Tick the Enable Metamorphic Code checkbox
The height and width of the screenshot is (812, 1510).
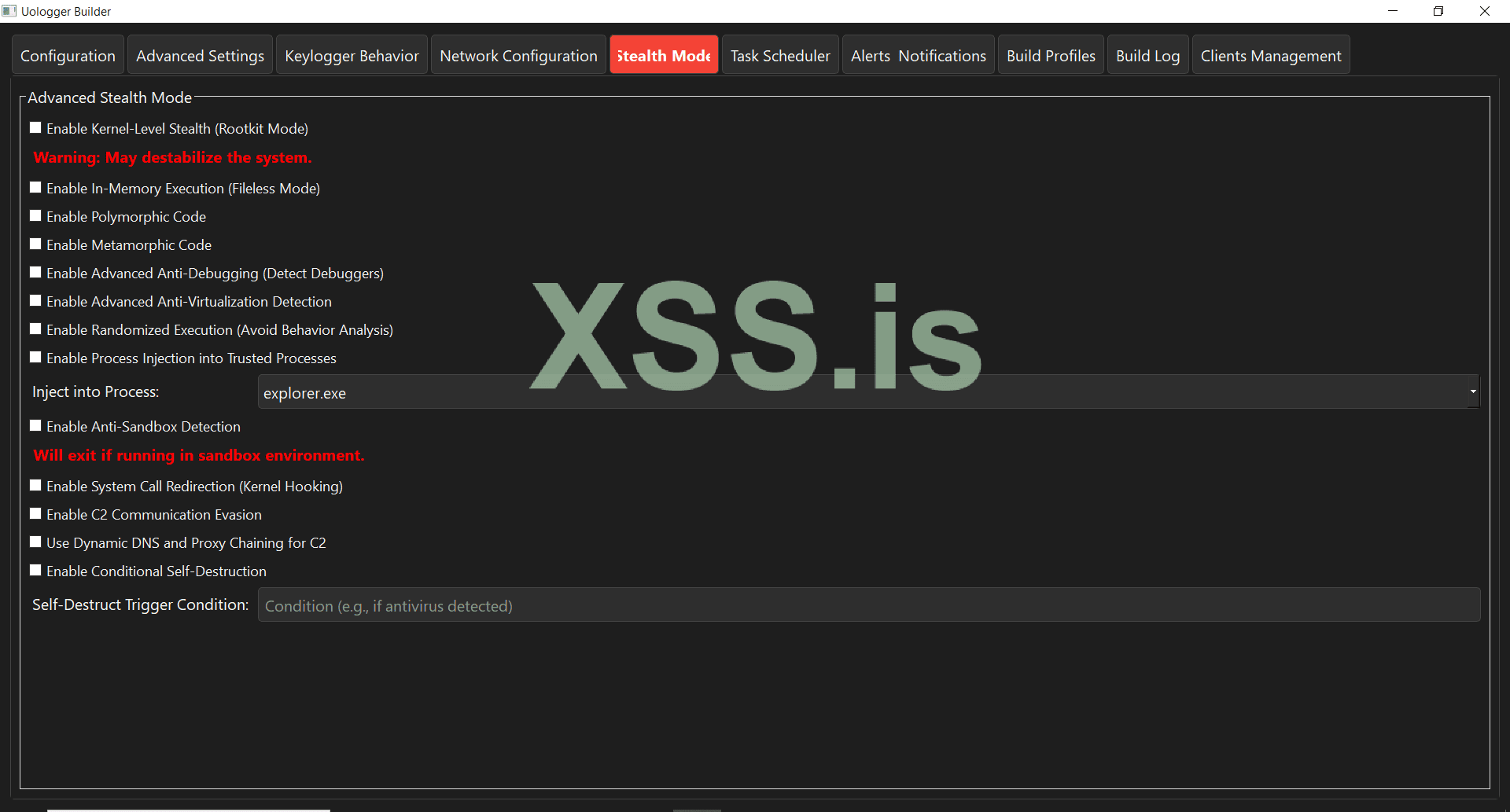point(35,244)
